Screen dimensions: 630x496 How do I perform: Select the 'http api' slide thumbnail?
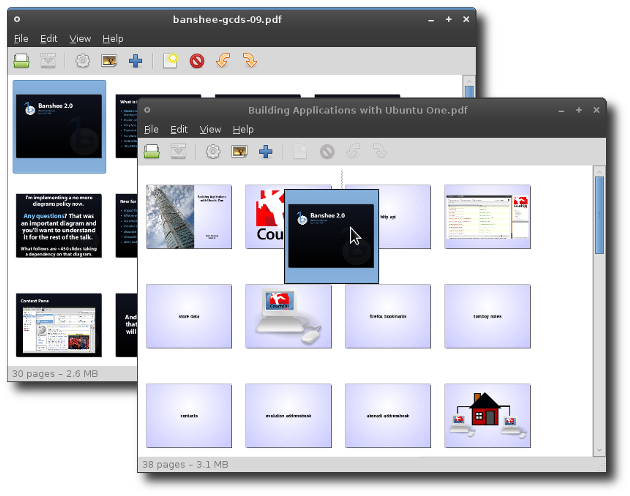click(405, 217)
